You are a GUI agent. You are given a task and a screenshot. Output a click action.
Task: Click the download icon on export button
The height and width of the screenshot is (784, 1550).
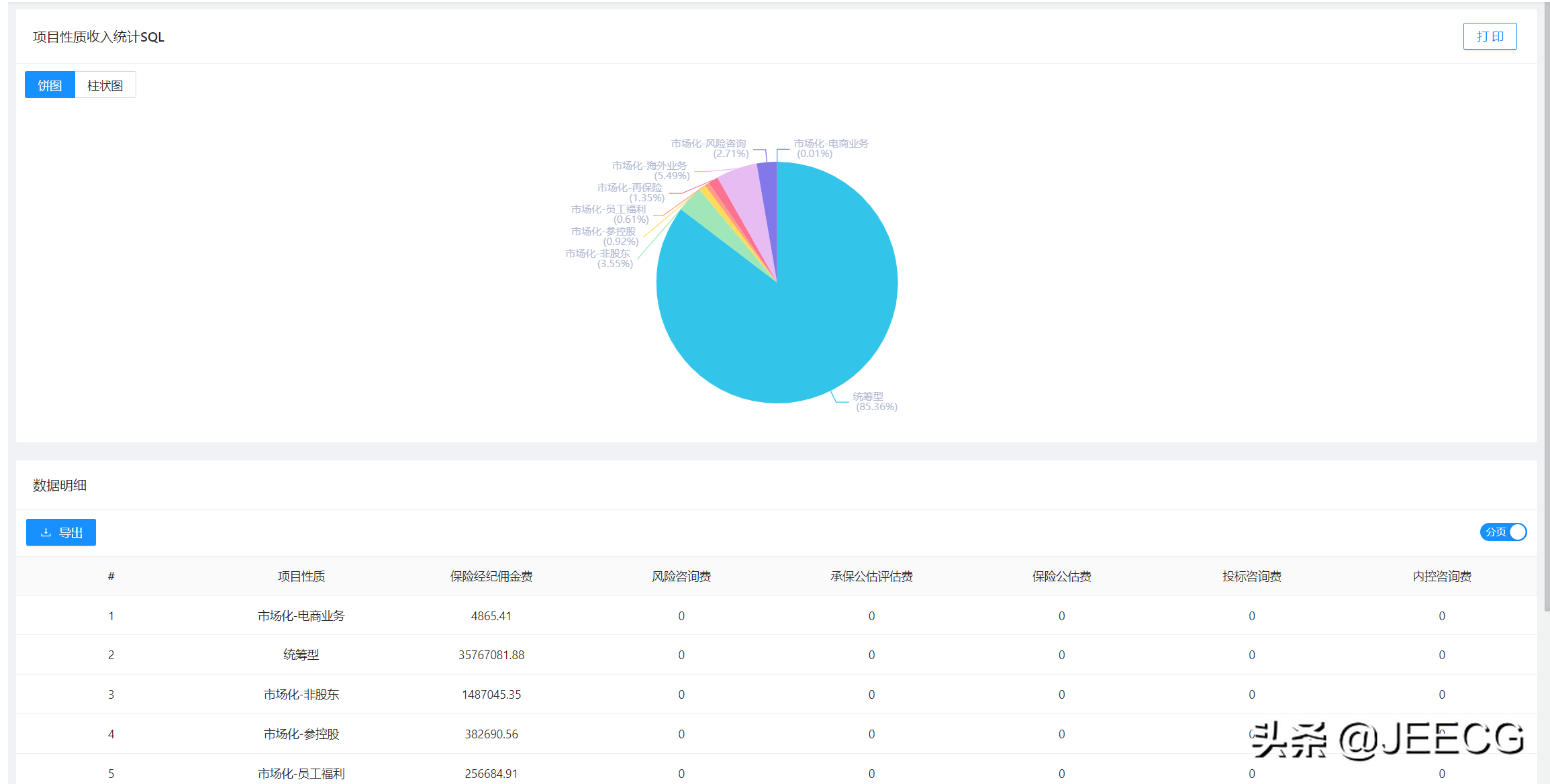click(46, 532)
